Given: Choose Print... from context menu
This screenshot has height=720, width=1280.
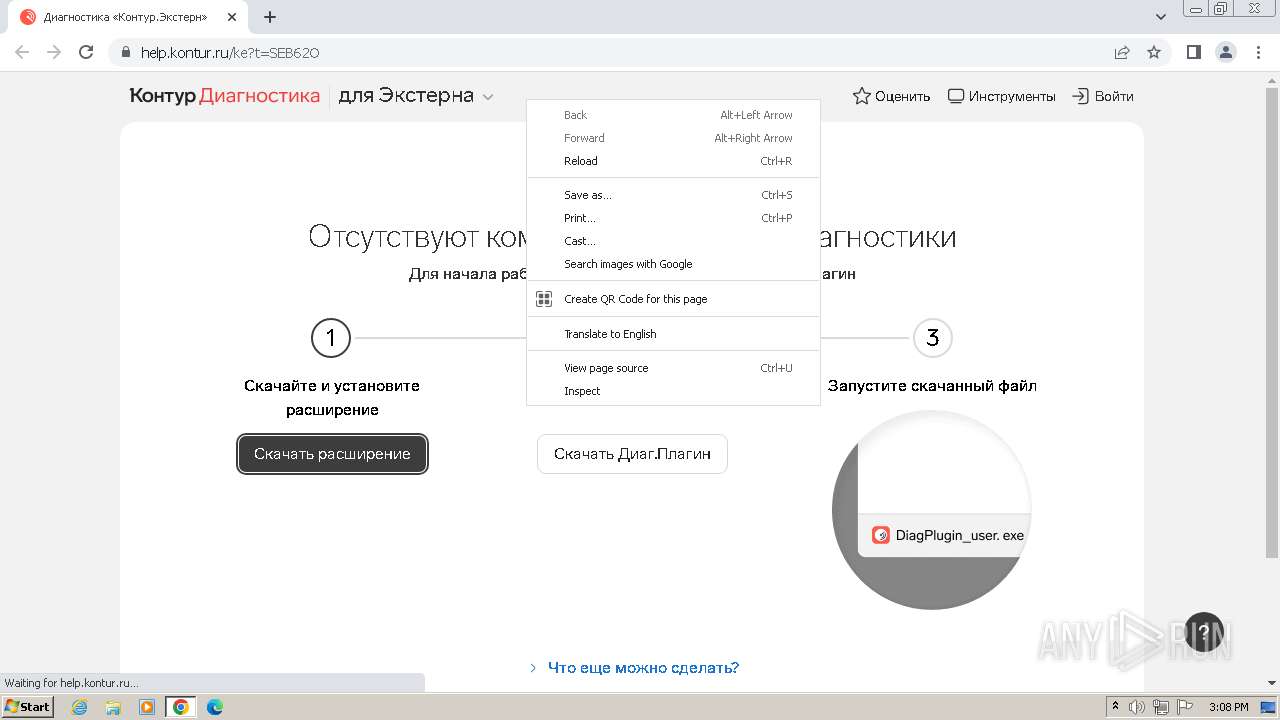Looking at the screenshot, I should pos(673,218).
